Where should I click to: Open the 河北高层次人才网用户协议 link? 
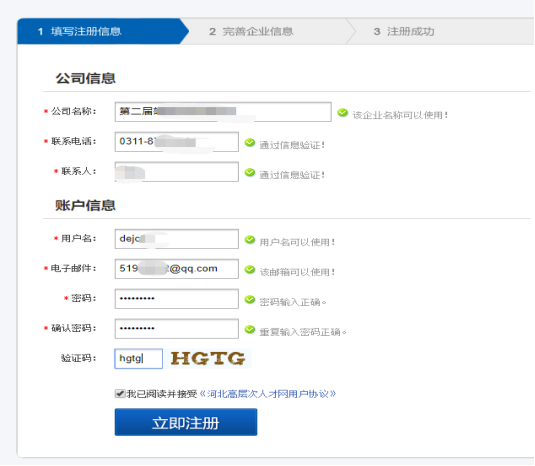(268, 394)
